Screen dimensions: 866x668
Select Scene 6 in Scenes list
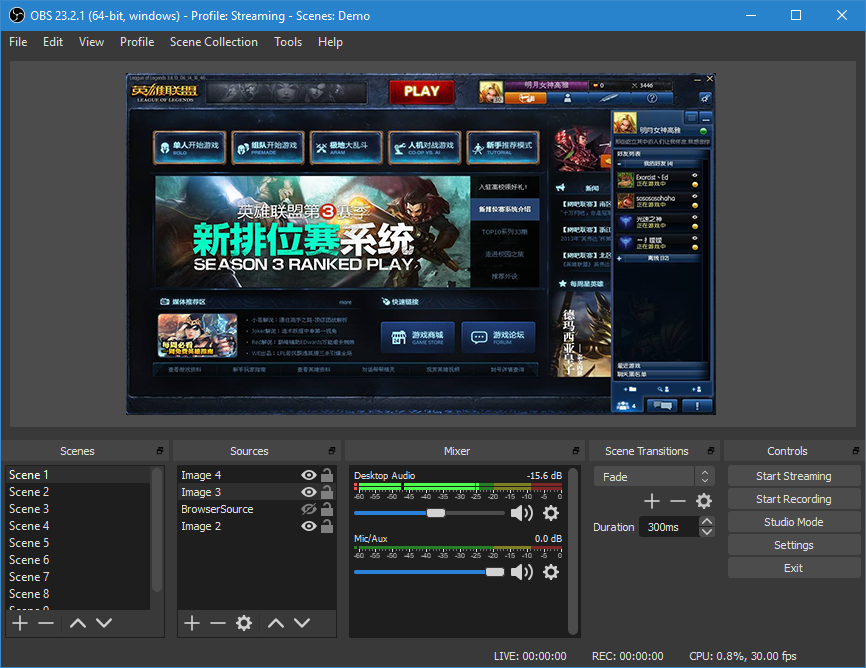click(x=78, y=560)
